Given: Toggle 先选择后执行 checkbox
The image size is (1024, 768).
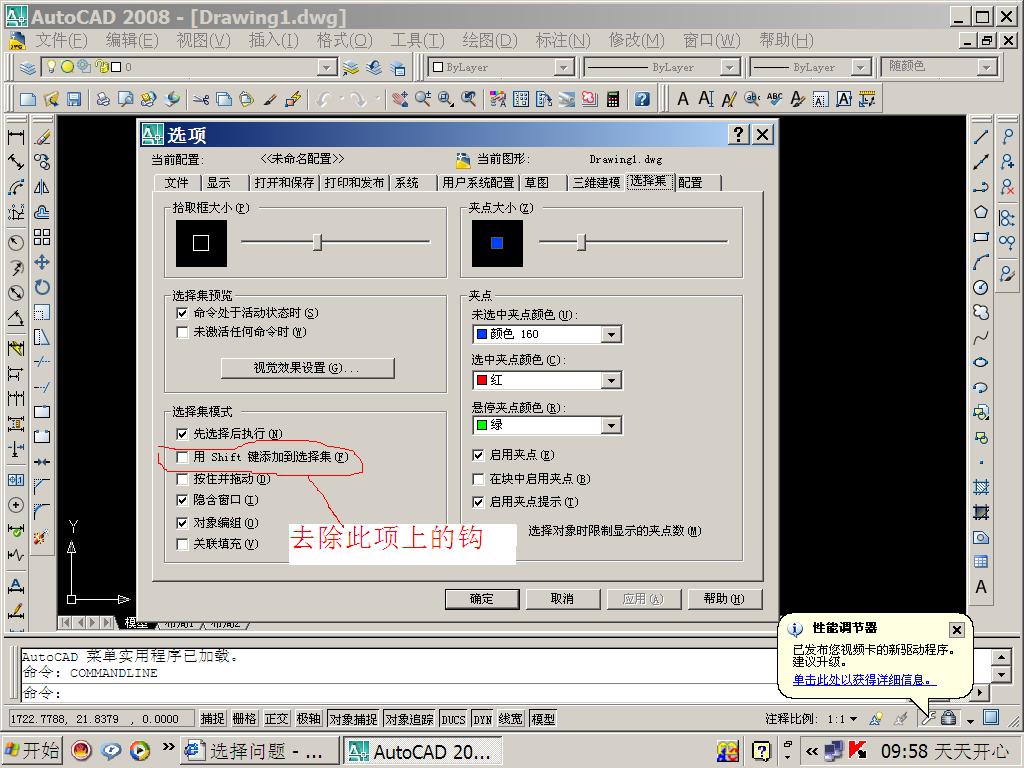Looking at the screenshot, I should tap(182, 434).
